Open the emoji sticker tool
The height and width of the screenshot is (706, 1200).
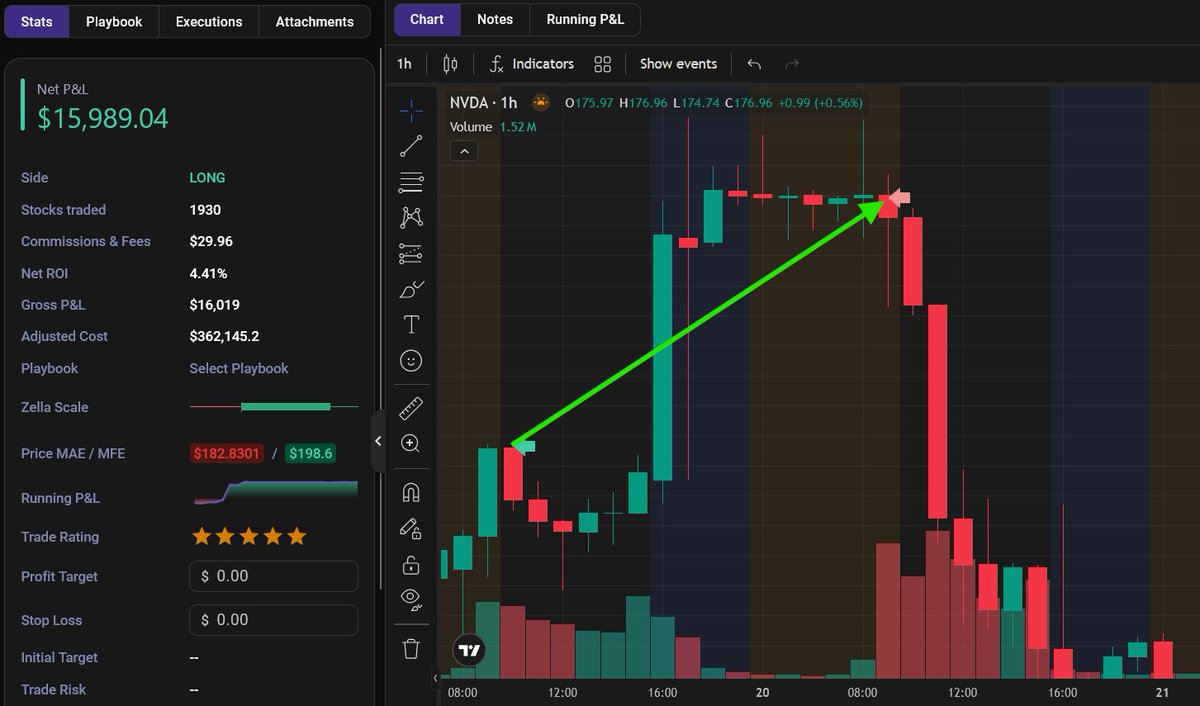tap(411, 360)
